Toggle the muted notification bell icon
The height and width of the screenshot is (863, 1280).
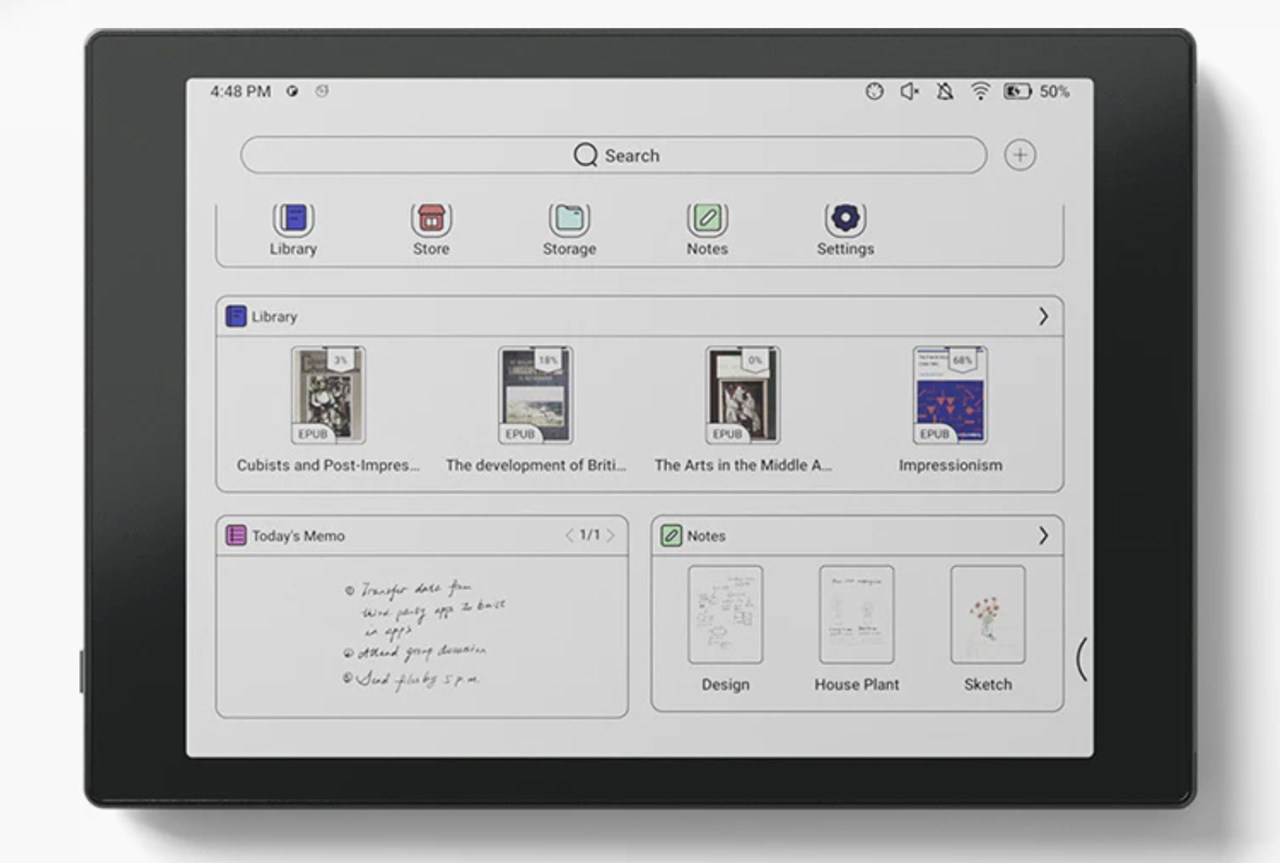[x=944, y=91]
